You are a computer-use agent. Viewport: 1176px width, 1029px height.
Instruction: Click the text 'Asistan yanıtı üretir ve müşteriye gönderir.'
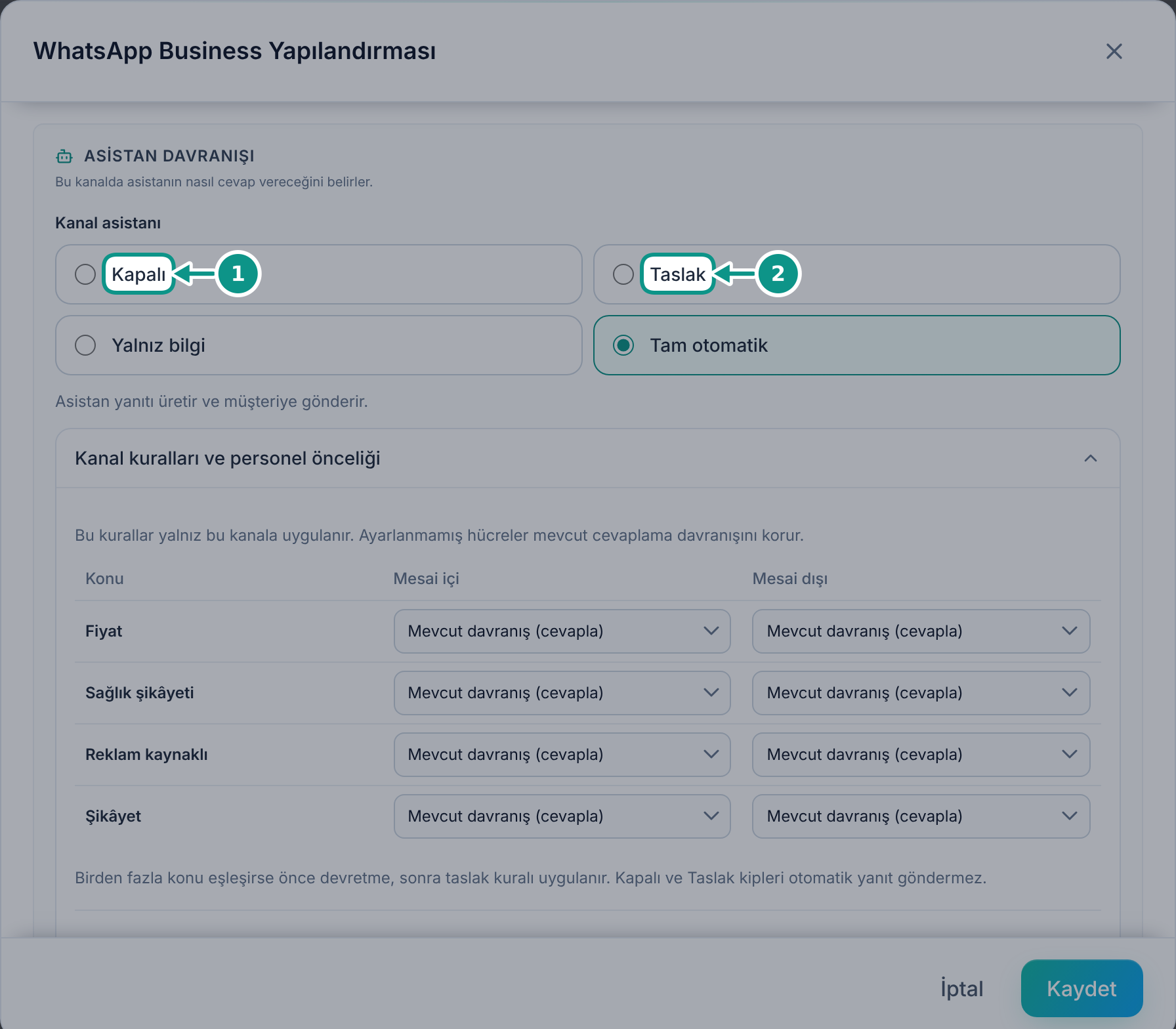pos(211,402)
